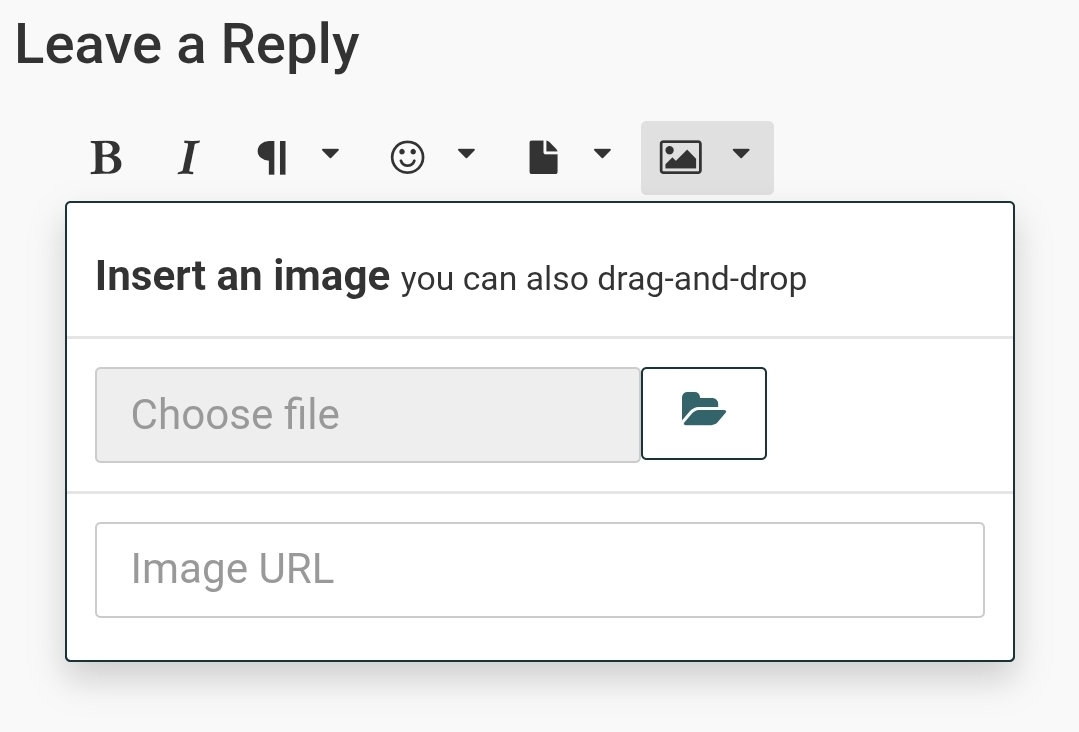Click the document file icon
Screen dimensions: 1079x732
544,158
